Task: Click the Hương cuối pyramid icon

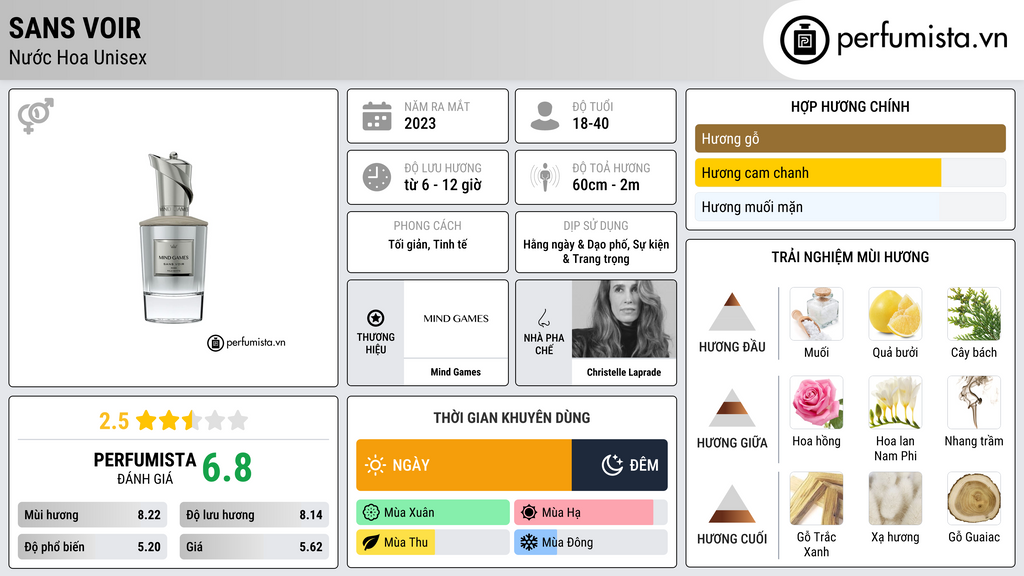Action: click(732, 504)
